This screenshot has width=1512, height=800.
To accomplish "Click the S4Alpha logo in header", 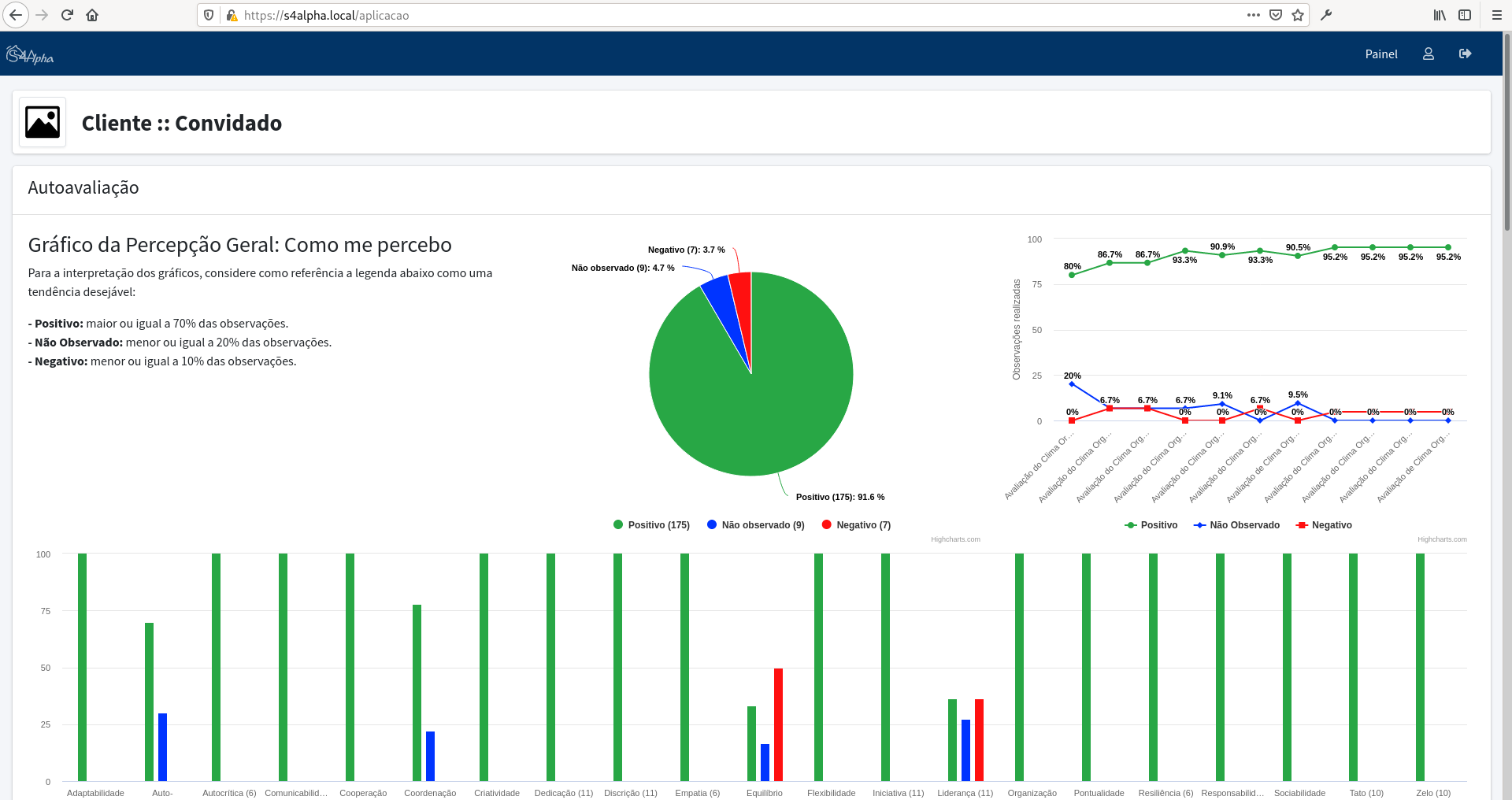I will pos(30,55).
